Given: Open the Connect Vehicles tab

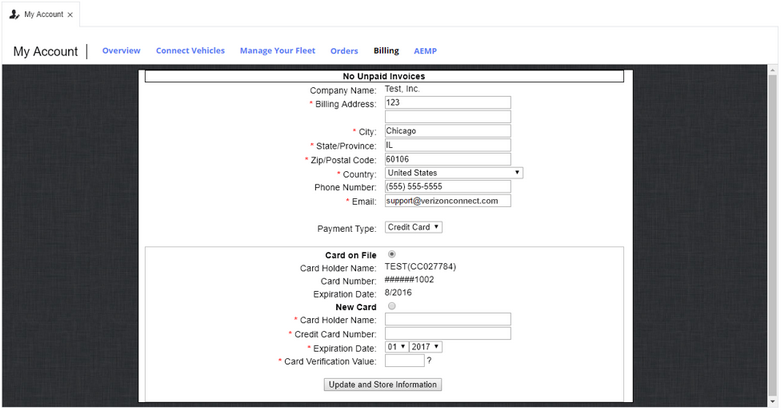Looking at the screenshot, I should click(190, 51).
